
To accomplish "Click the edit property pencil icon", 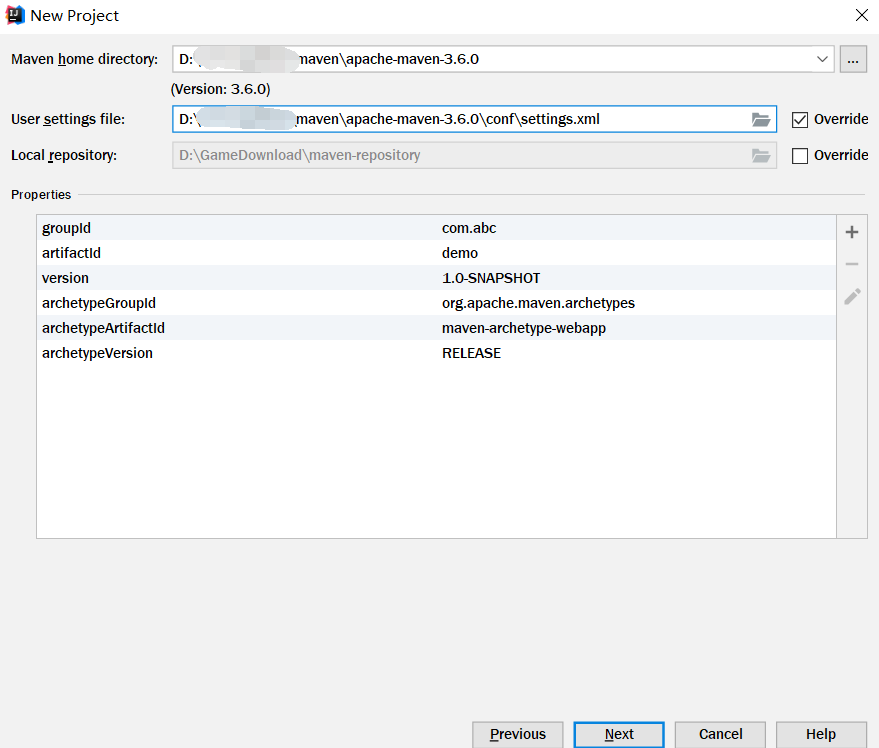I will click(x=852, y=297).
